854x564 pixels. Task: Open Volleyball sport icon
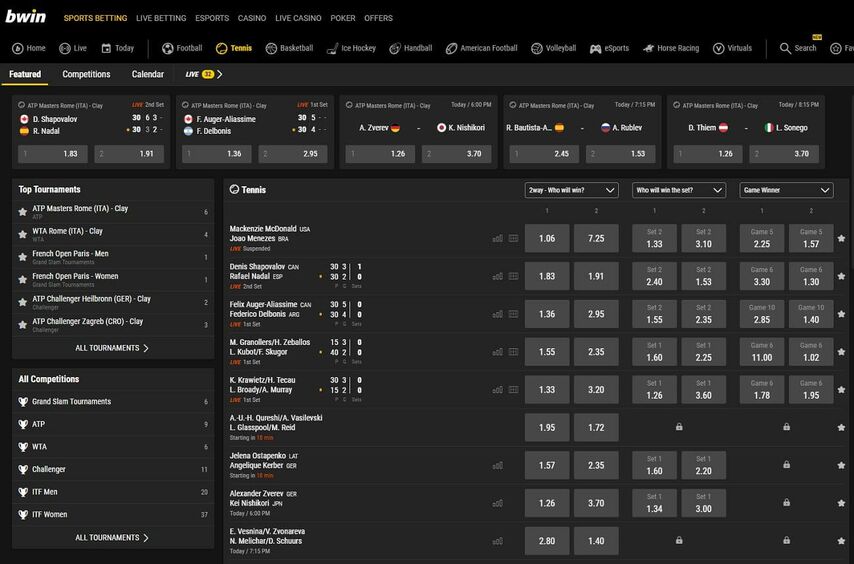(536, 48)
